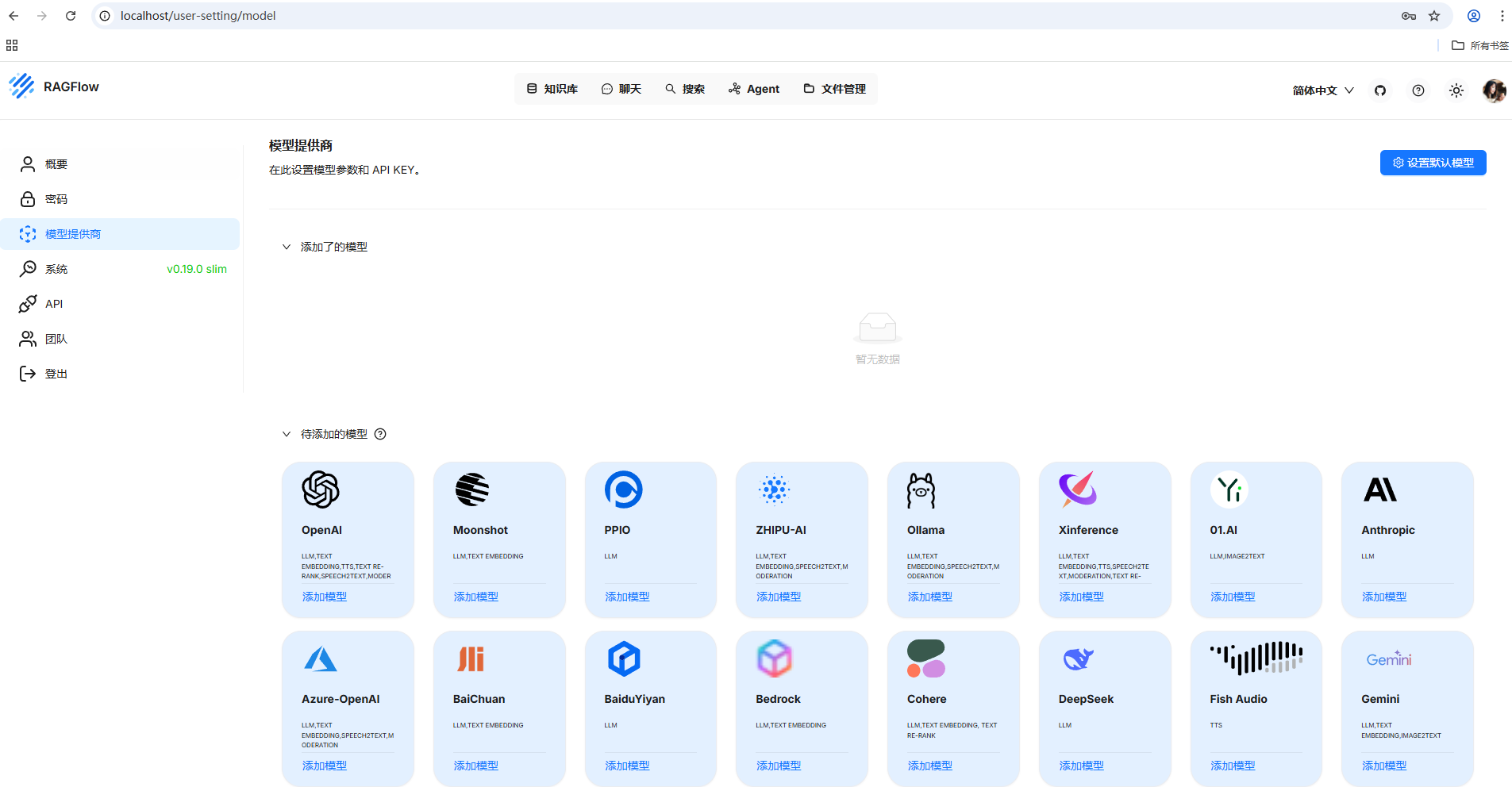Viewport: 1512px width, 787px height.
Task: Click the 01.AI logo icon
Action: (1229, 489)
